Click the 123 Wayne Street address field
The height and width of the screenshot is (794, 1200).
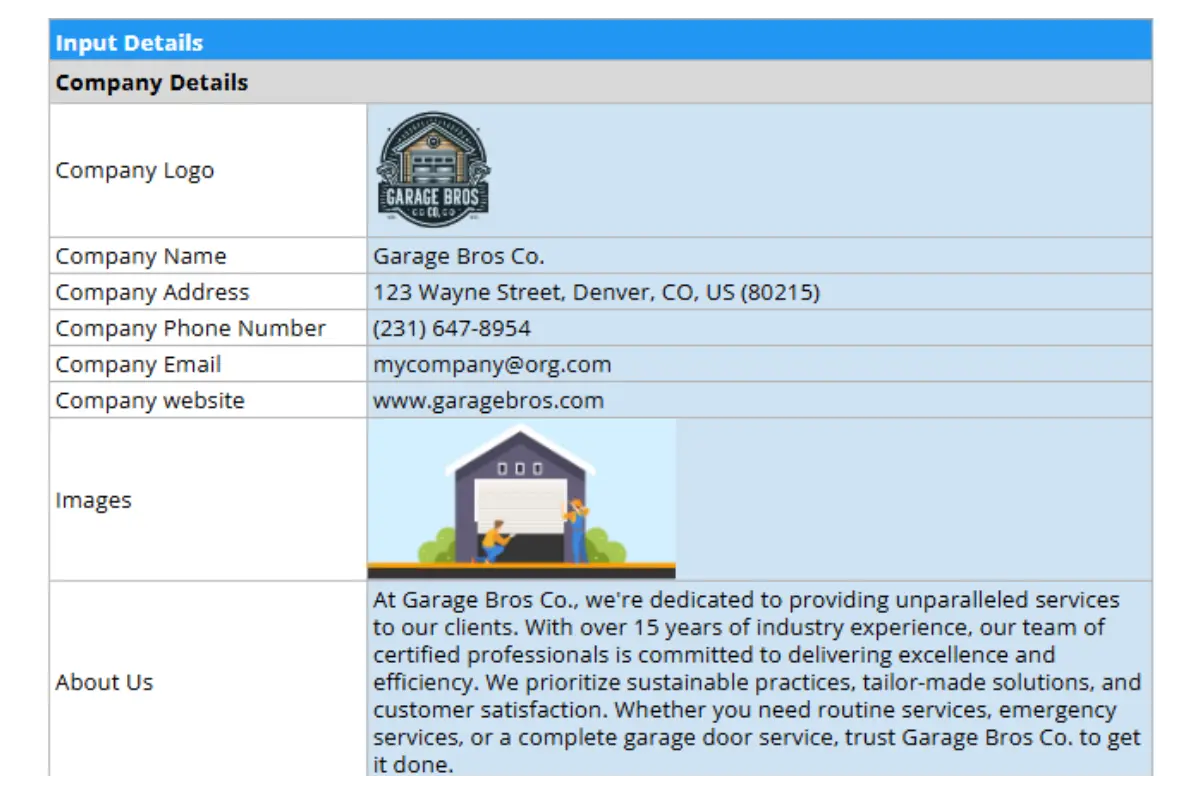pyautogui.click(x=596, y=292)
